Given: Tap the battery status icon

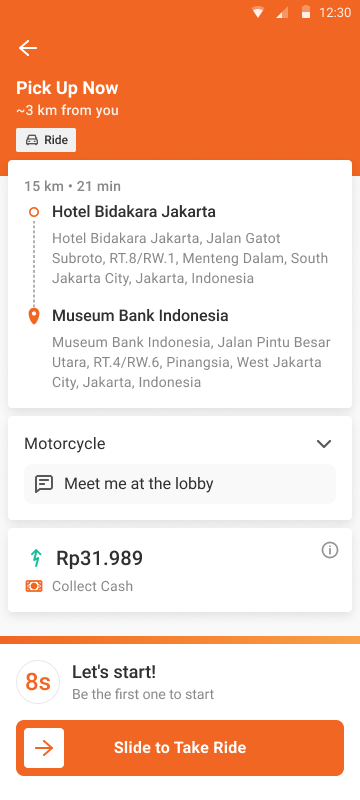Looking at the screenshot, I should [x=306, y=12].
